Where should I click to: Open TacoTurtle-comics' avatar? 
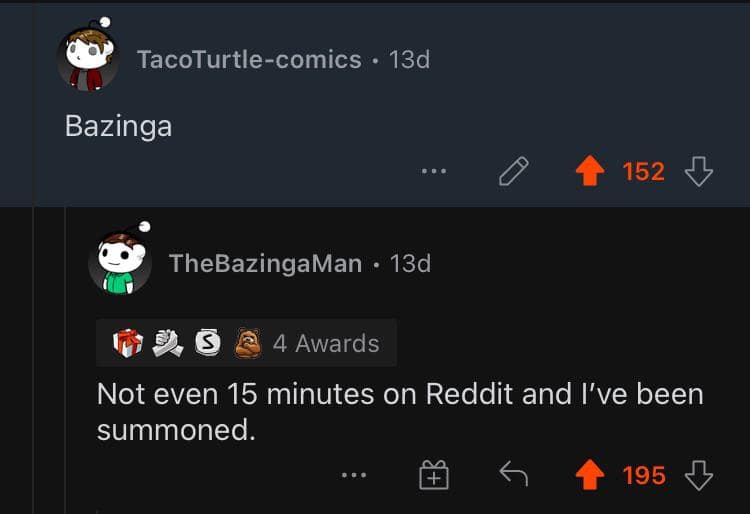pyautogui.click(x=88, y=57)
